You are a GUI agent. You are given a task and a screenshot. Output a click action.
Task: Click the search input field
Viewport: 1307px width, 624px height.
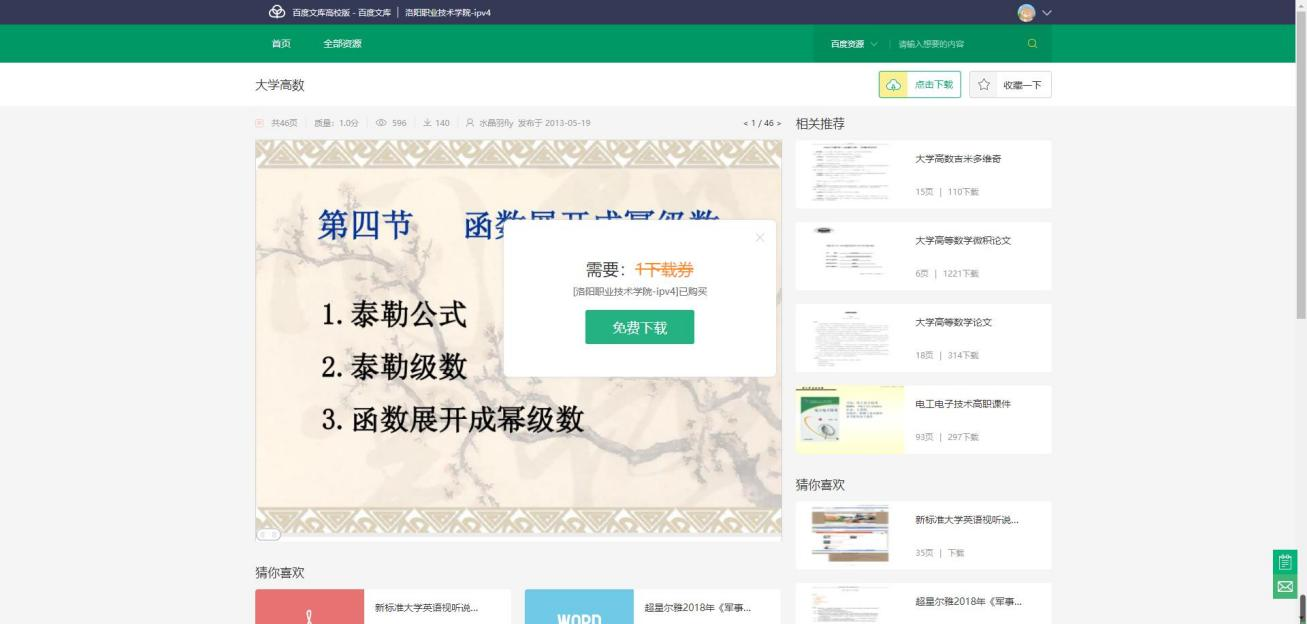point(955,44)
